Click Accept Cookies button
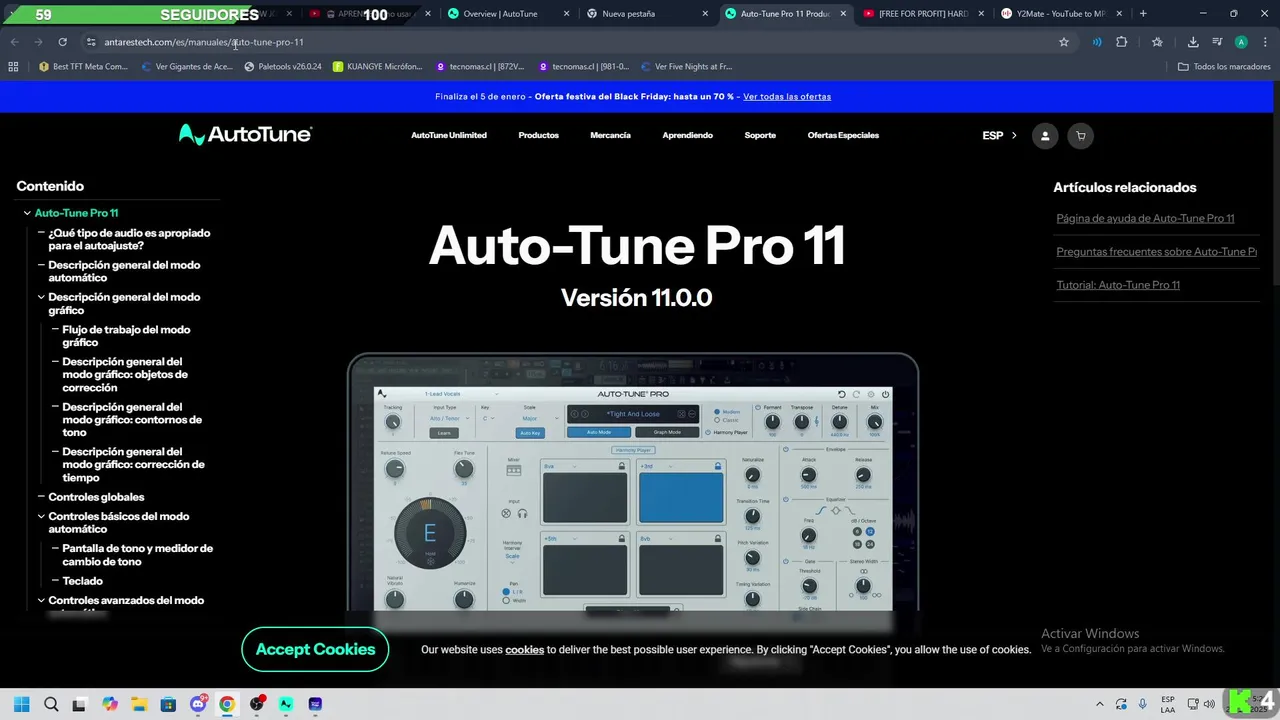Screen dimensions: 1280x720 pos(315,650)
